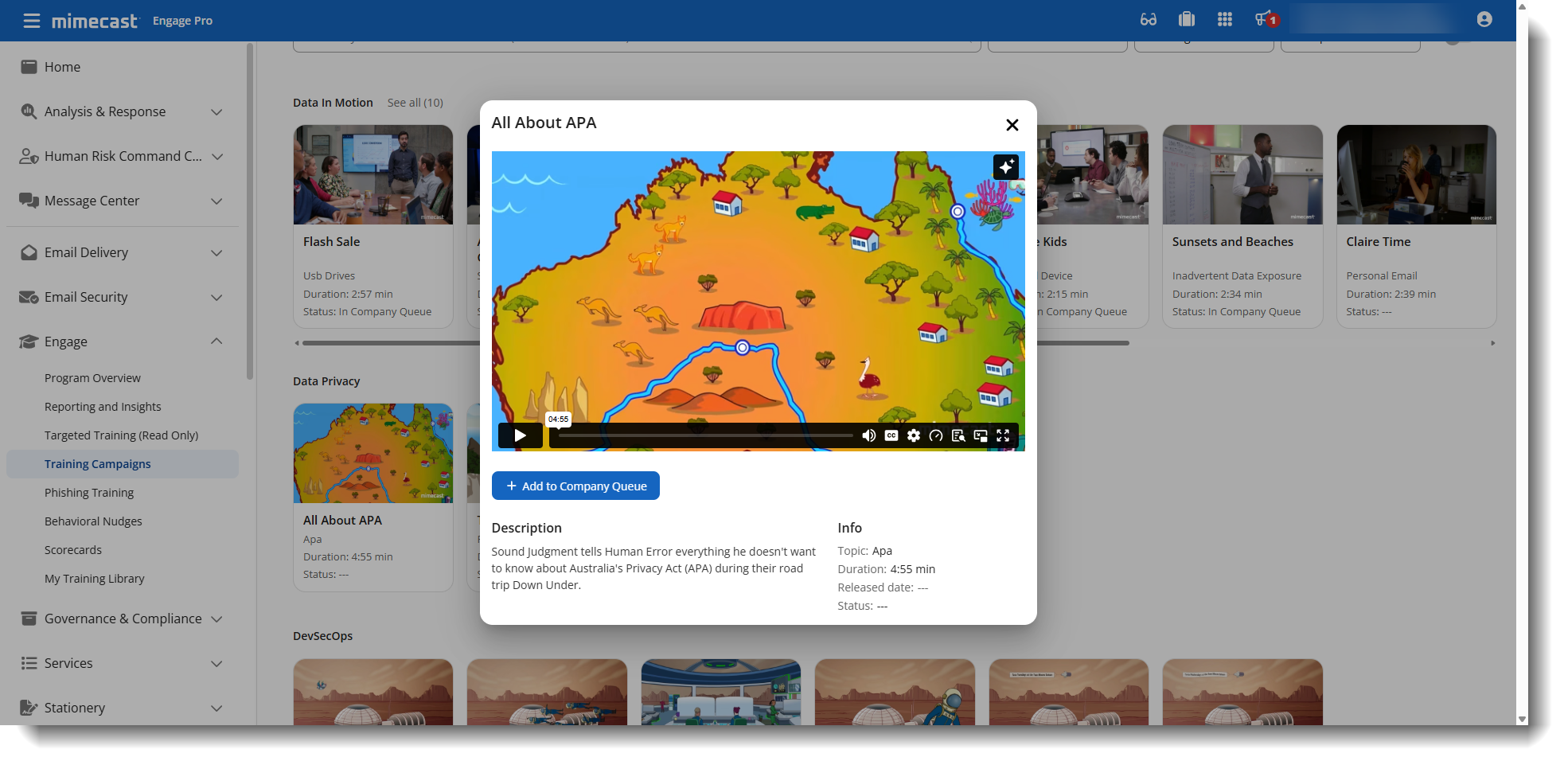
Task: Open video settings gear
Action: click(914, 435)
